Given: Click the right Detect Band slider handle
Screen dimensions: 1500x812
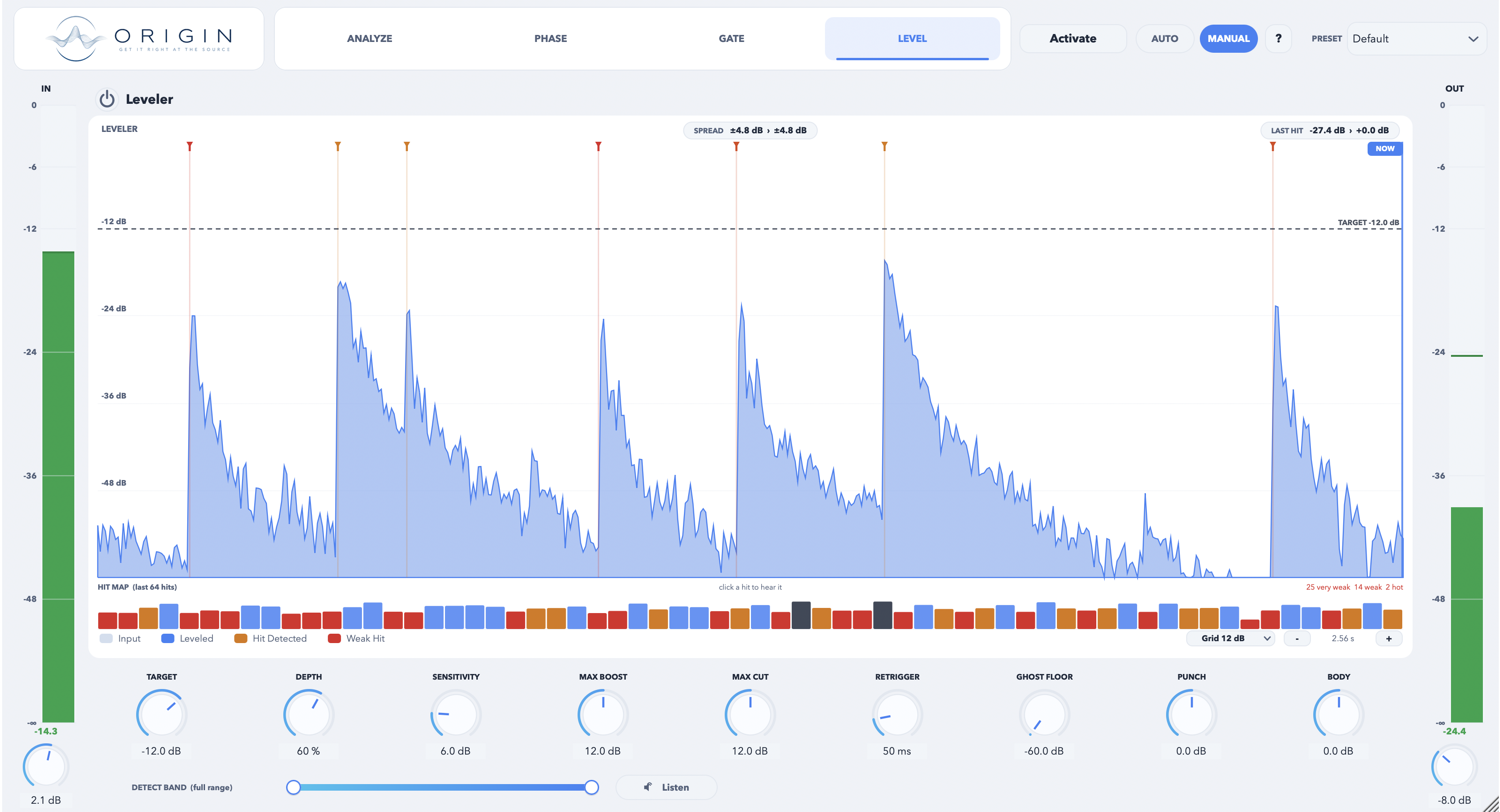Looking at the screenshot, I should pos(591,787).
